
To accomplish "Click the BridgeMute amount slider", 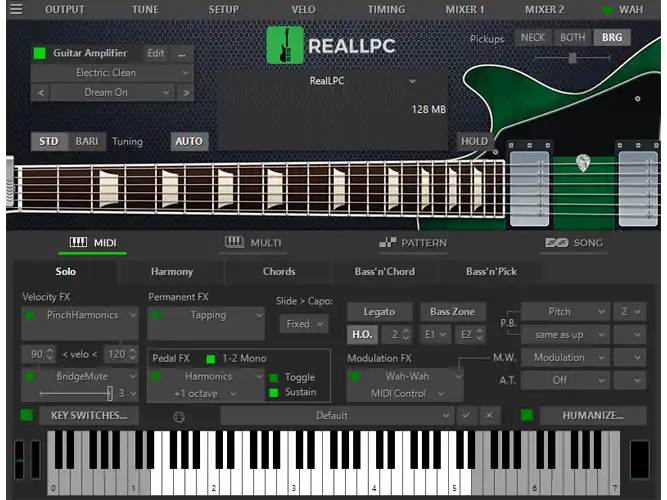I will [76, 394].
